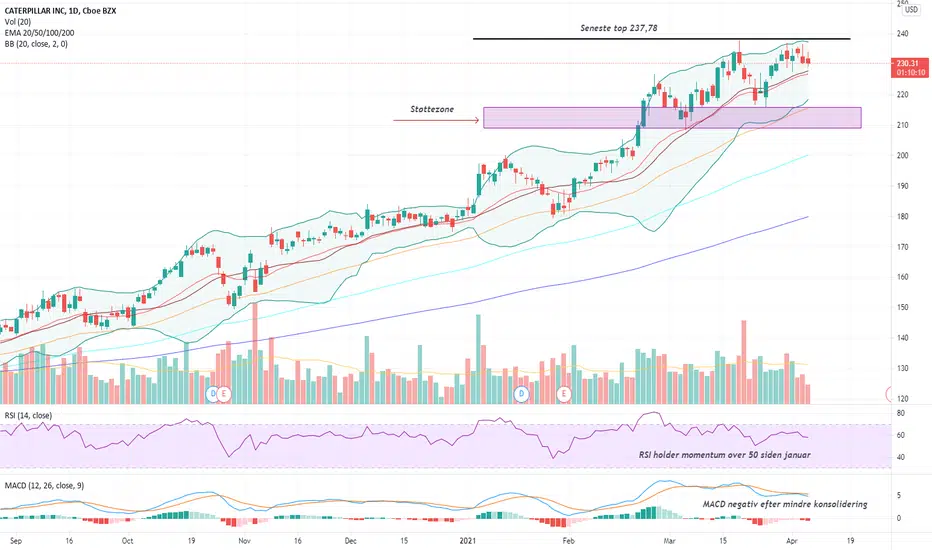Select the 'Seneste top 237,78' annotation
The width and height of the screenshot is (932, 550).
pos(619,28)
